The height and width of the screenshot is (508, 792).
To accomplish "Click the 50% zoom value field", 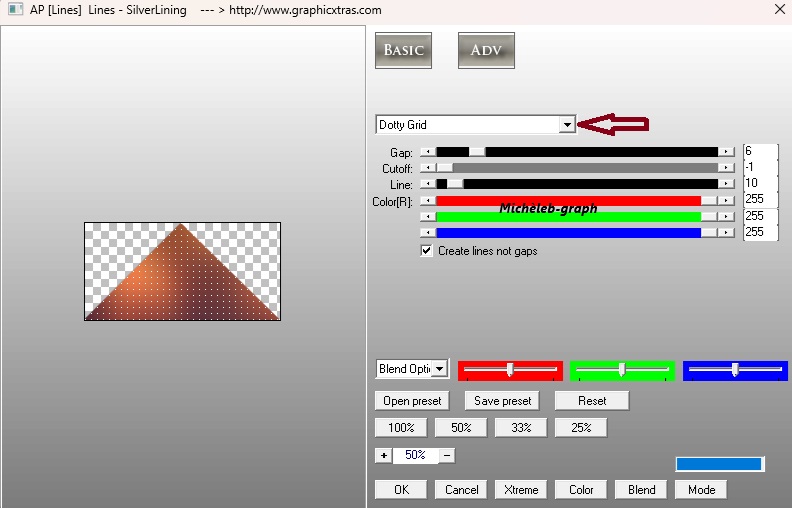I will click(x=415, y=455).
